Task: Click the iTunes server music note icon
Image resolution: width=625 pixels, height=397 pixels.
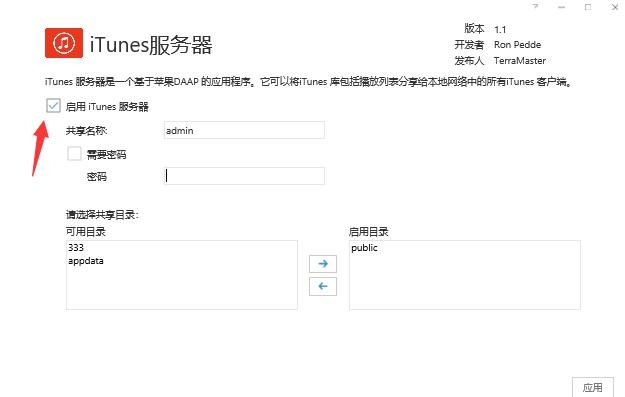Action: (x=64, y=43)
